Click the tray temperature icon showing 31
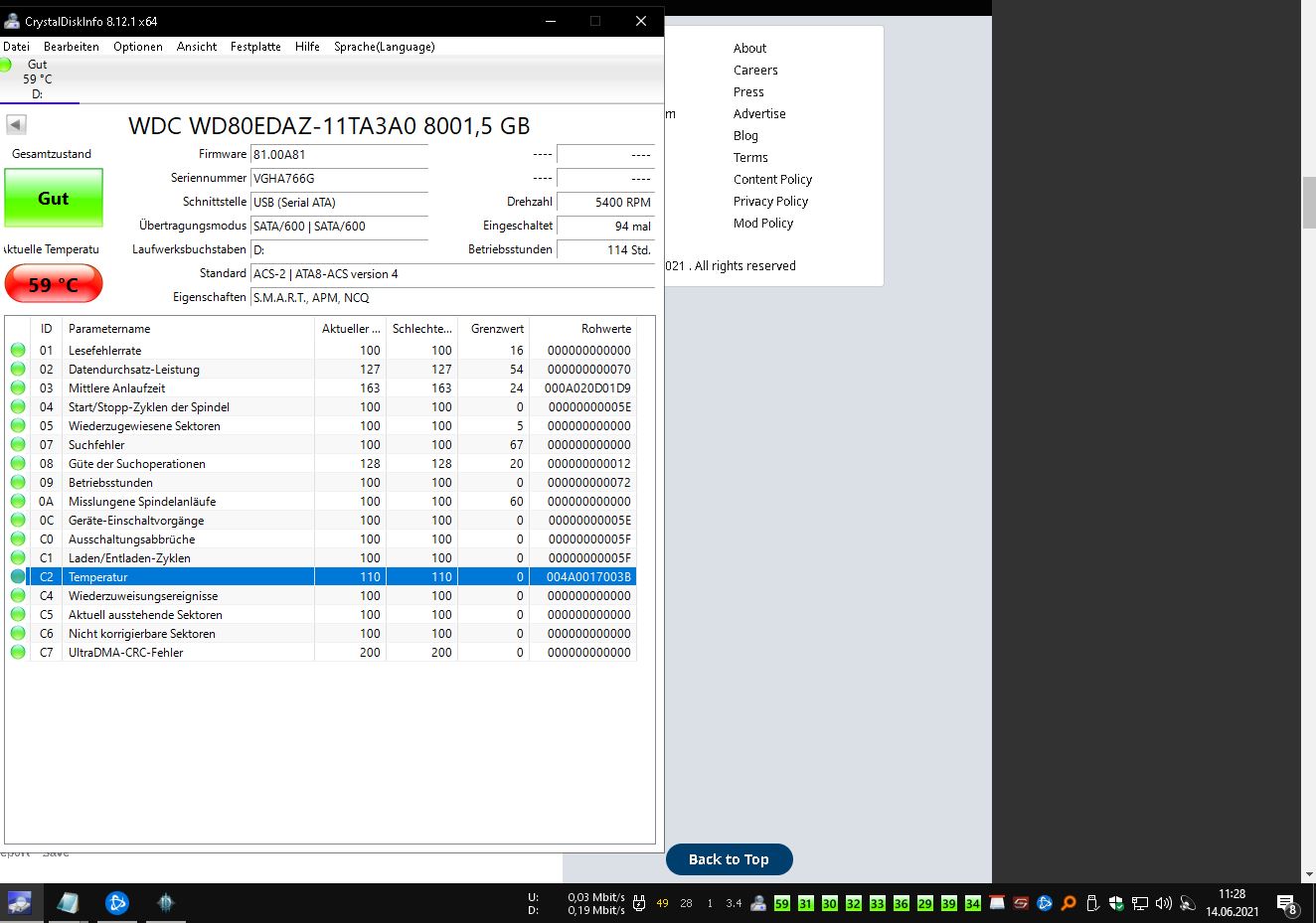 tap(806, 903)
